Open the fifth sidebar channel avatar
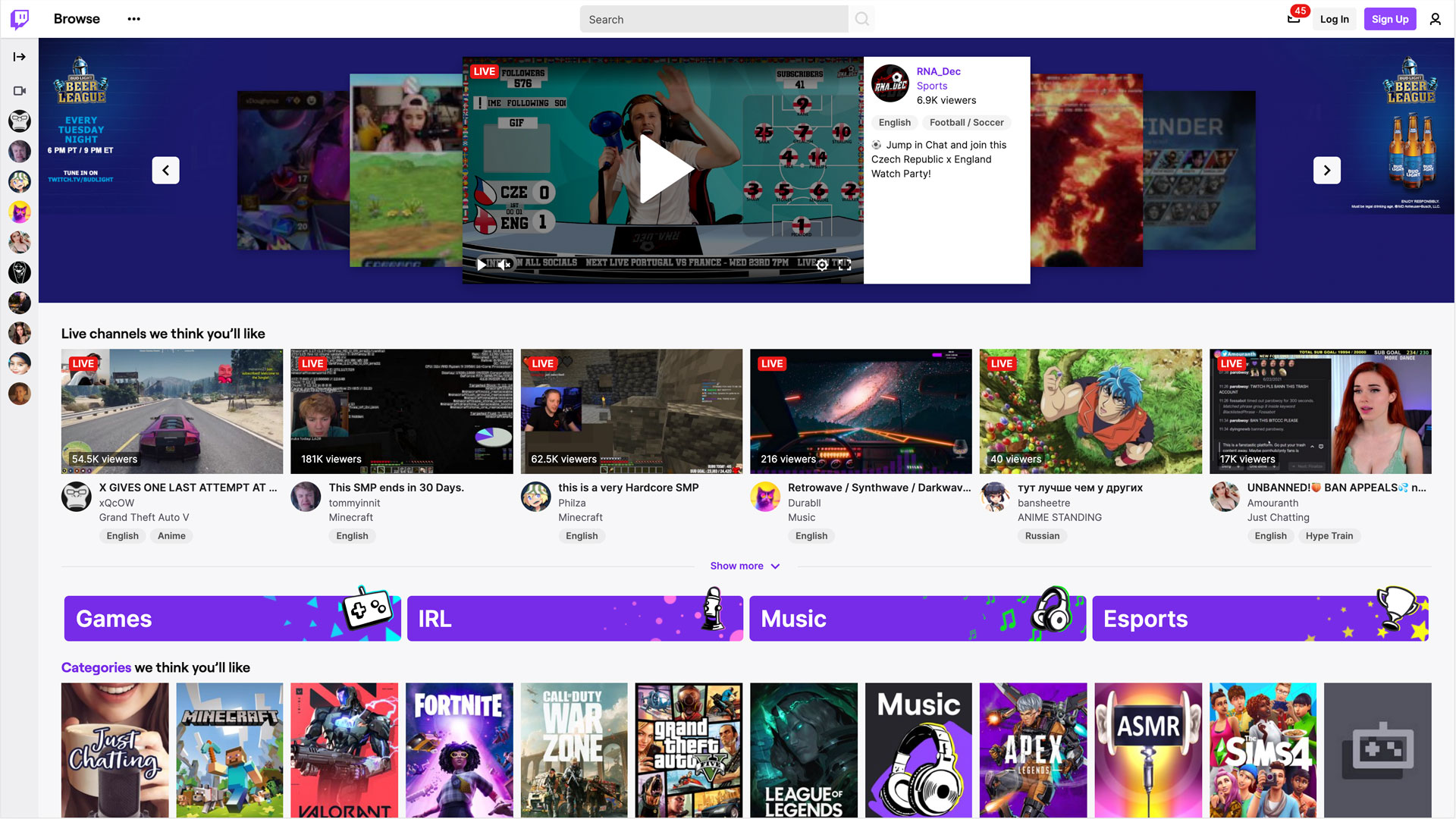The width and height of the screenshot is (1456, 819). click(20, 242)
